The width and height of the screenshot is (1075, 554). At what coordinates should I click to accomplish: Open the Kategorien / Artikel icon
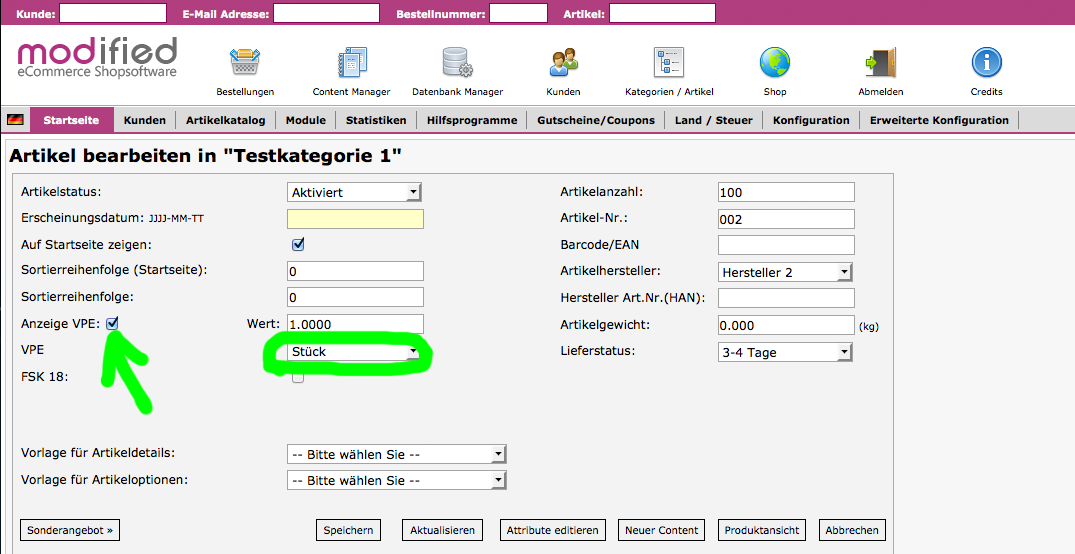coord(668,63)
